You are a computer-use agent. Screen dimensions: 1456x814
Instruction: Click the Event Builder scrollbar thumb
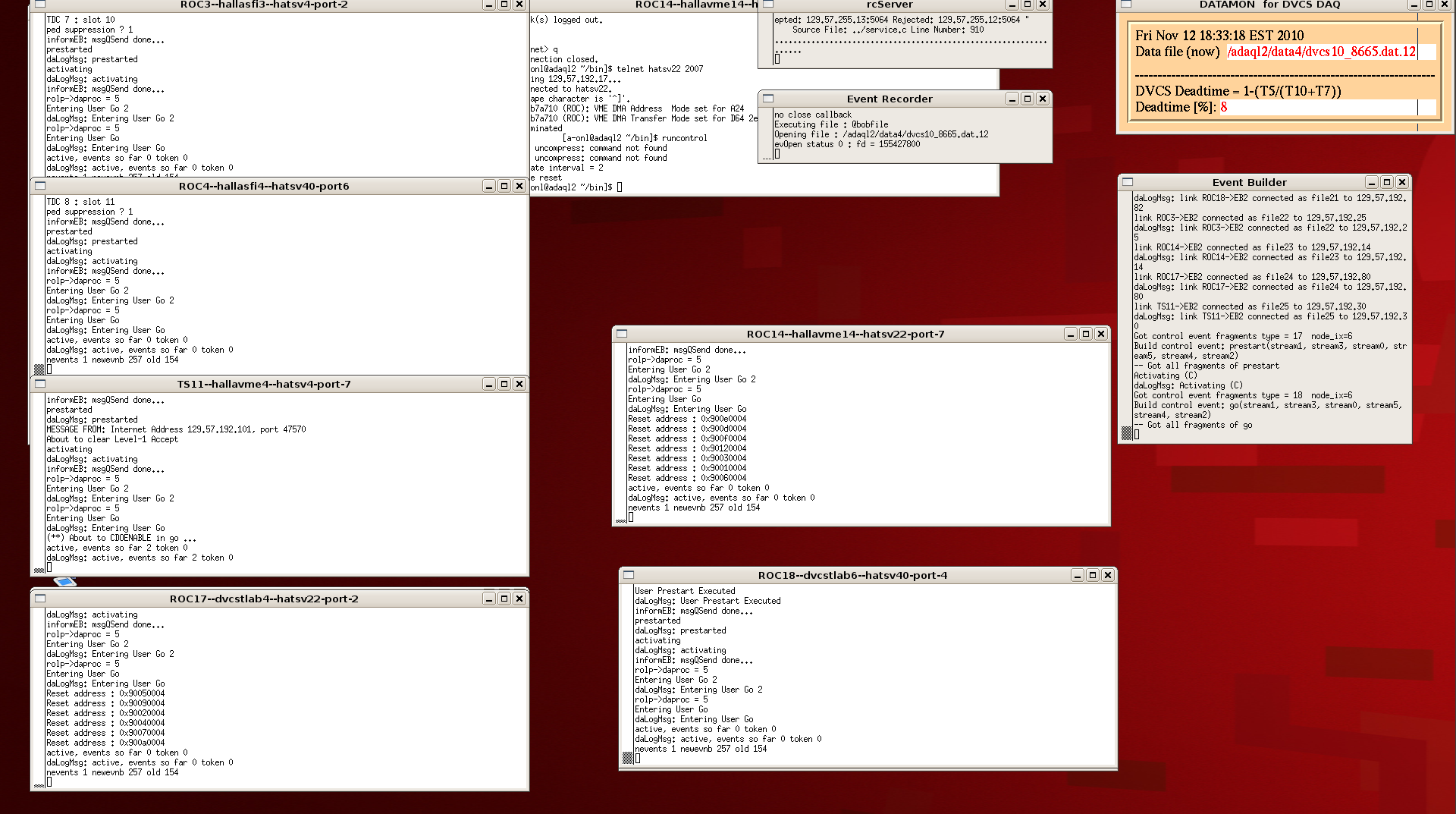click(1127, 433)
